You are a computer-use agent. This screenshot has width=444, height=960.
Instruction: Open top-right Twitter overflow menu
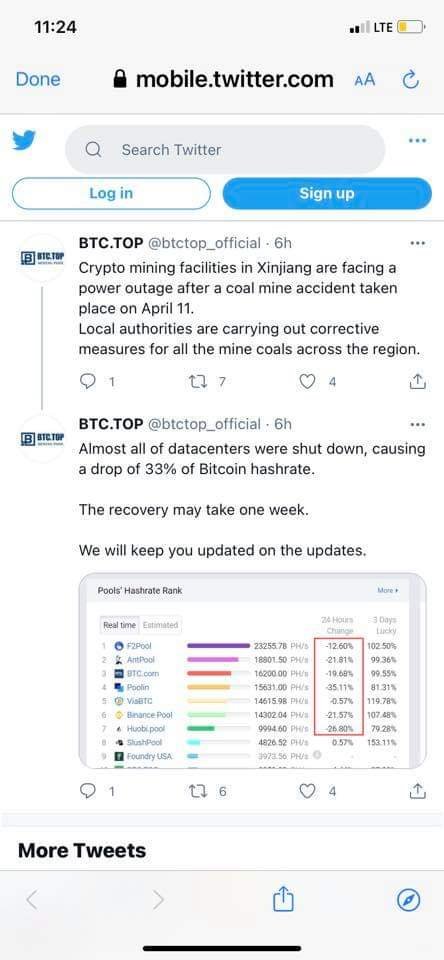point(418,141)
